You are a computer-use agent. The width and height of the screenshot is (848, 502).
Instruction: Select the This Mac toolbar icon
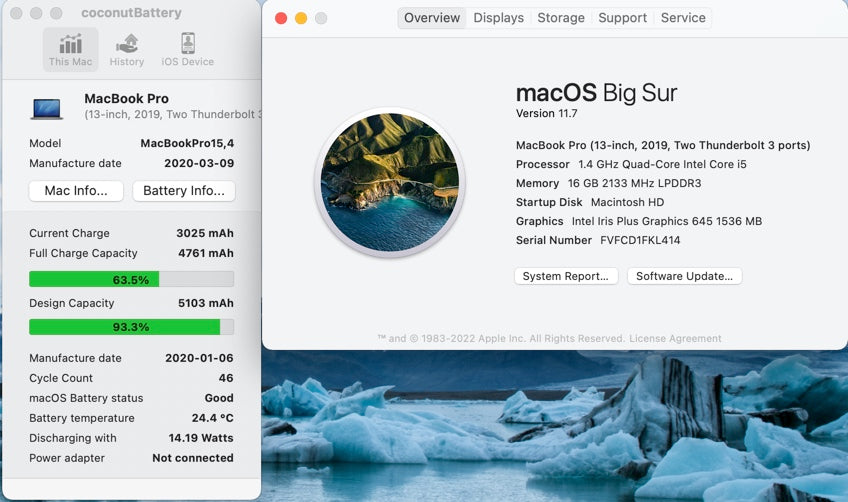70,50
